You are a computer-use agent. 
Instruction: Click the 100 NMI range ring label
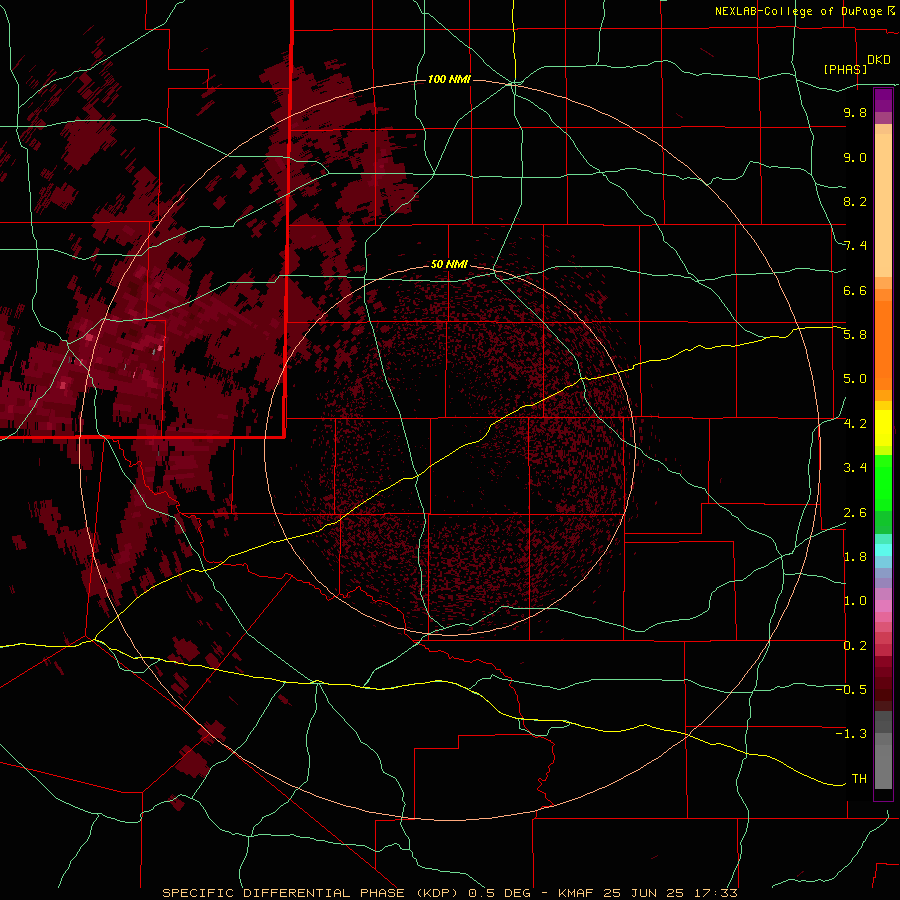pos(449,79)
